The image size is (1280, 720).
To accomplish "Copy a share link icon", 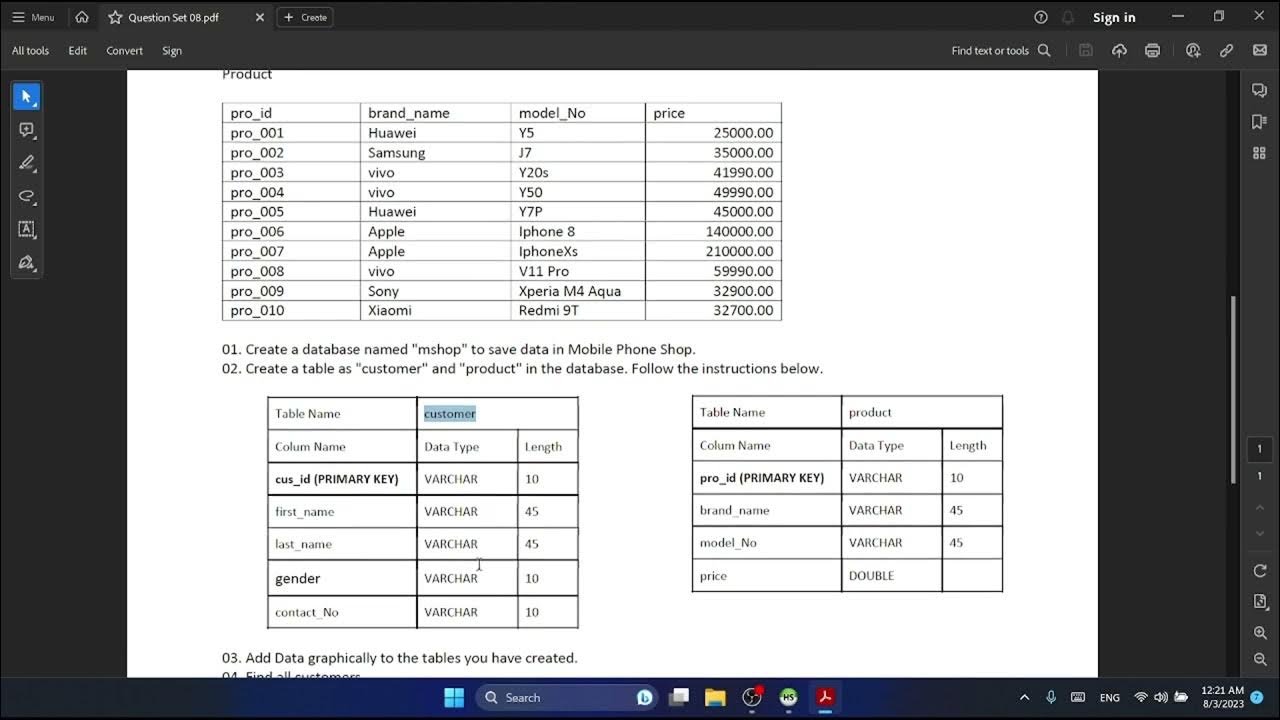I will [1226, 50].
